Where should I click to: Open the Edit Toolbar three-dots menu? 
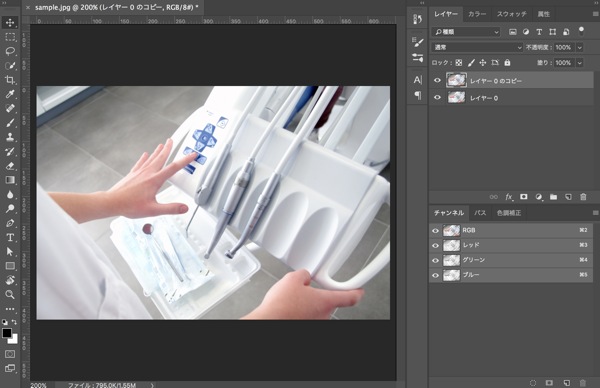10,308
